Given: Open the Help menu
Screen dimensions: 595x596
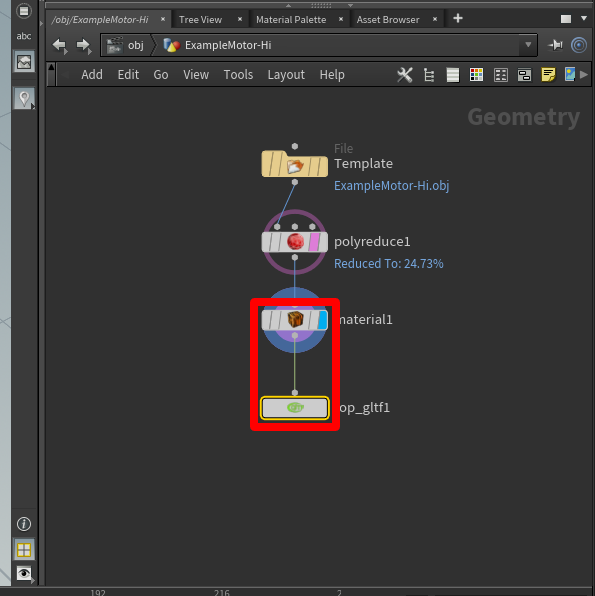Looking at the screenshot, I should click(332, 74).
